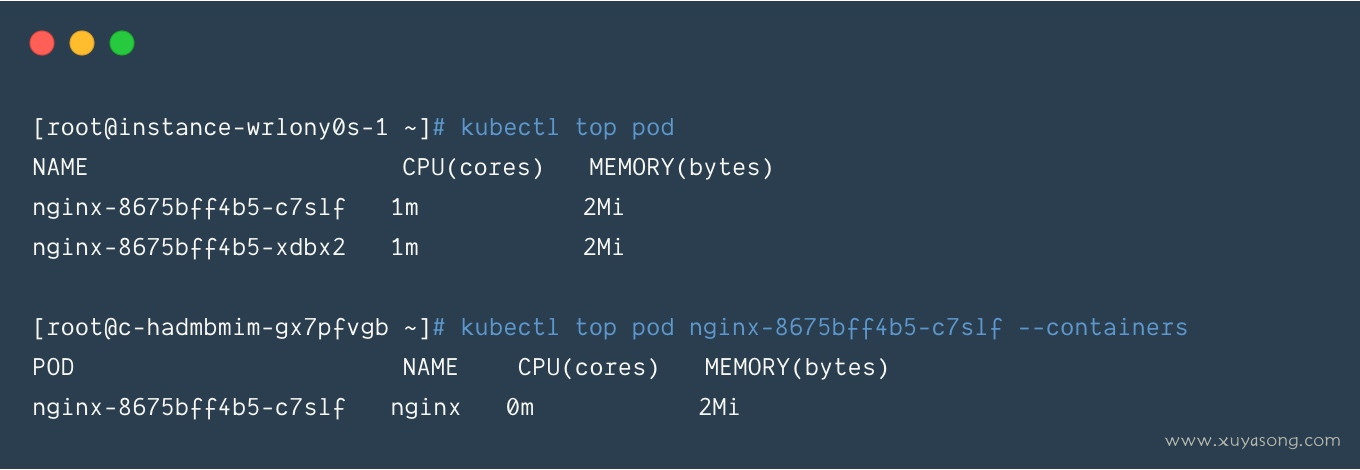Click pod name nginx-8675bff4b5-c7slf in first table

coord(189,208)
